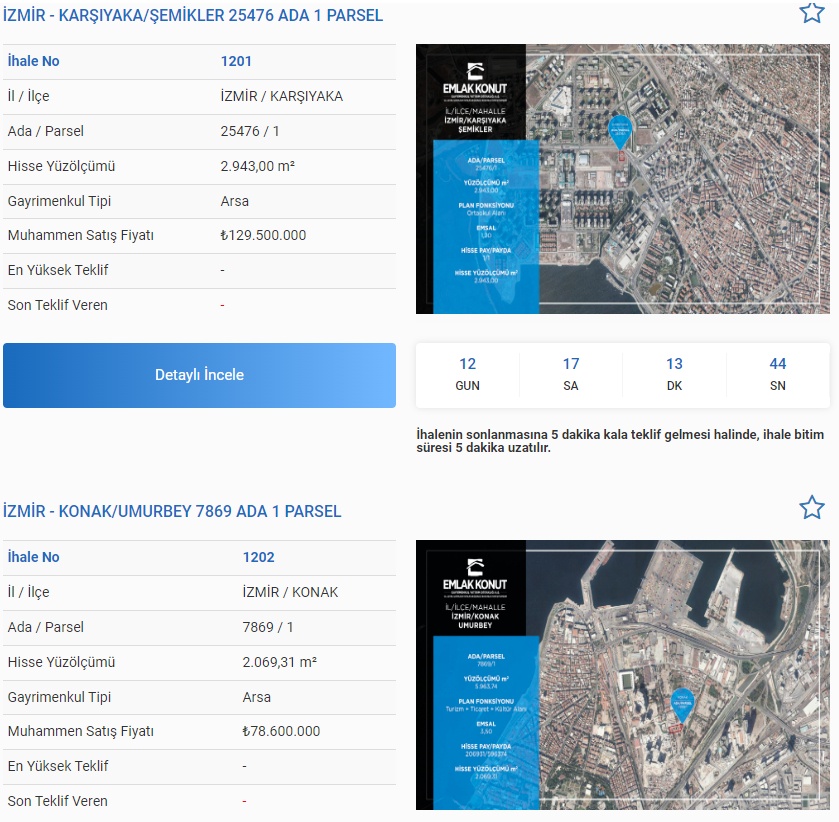Click the 44 SN countdown cell
Viewport: 839px width, 822px height.
[x=778, y=375]
